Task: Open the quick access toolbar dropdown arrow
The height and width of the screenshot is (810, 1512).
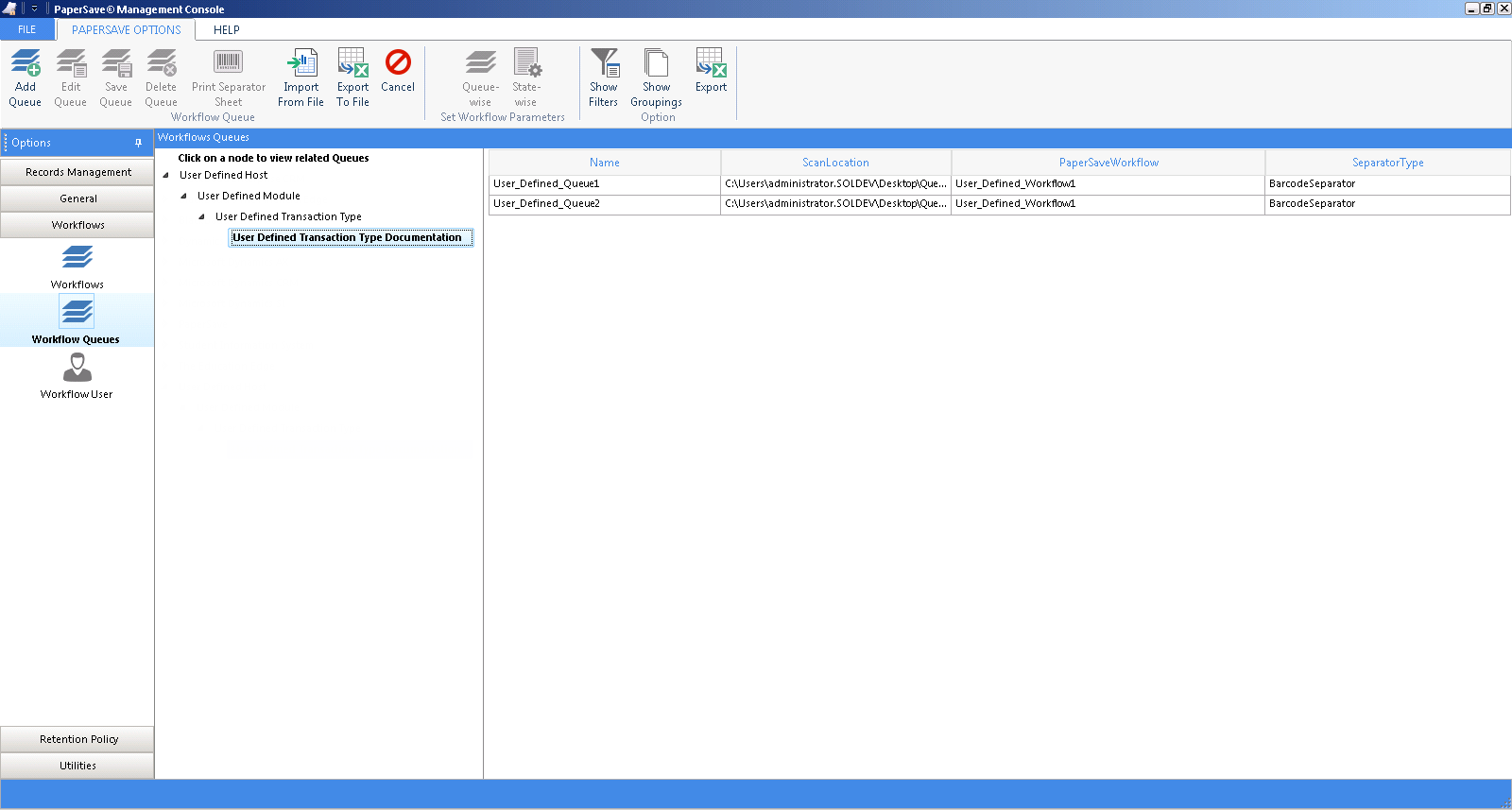Action: click(x=35, y=9)
